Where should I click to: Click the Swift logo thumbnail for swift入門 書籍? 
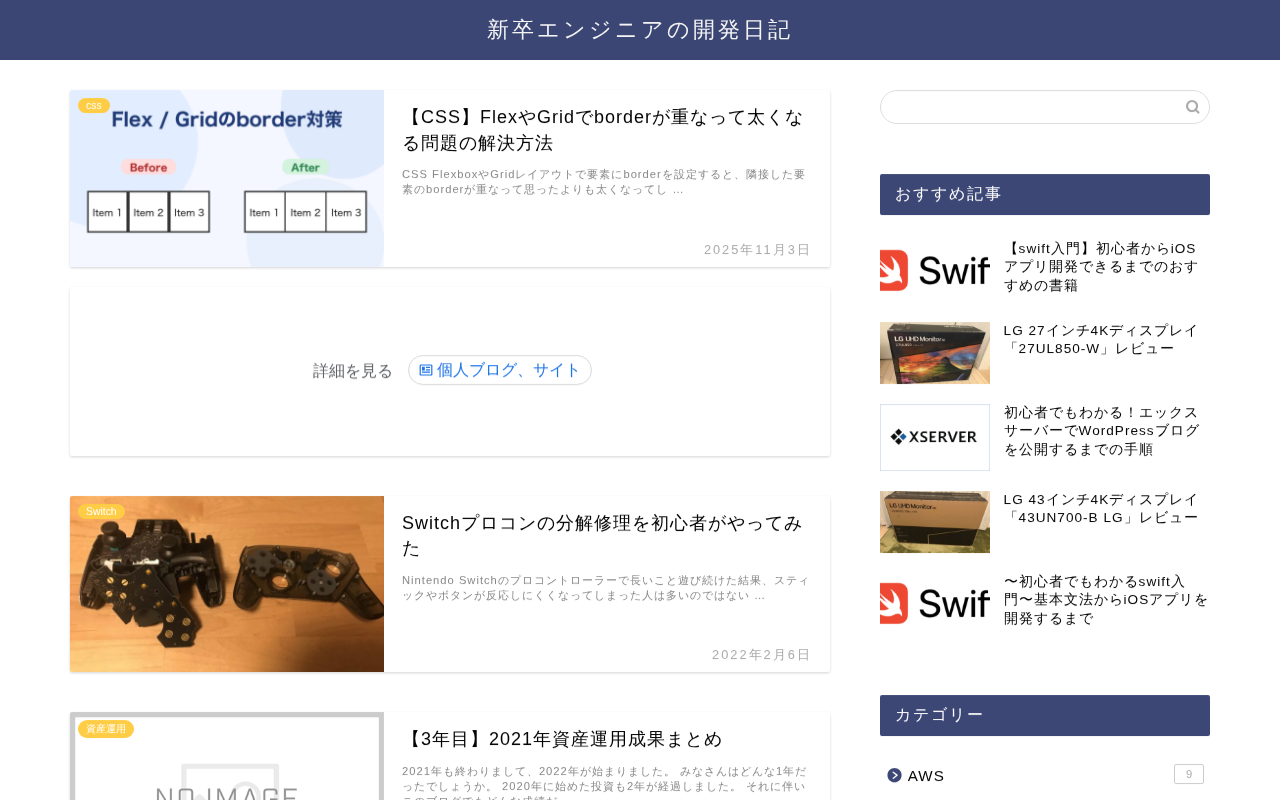point(935,270)
